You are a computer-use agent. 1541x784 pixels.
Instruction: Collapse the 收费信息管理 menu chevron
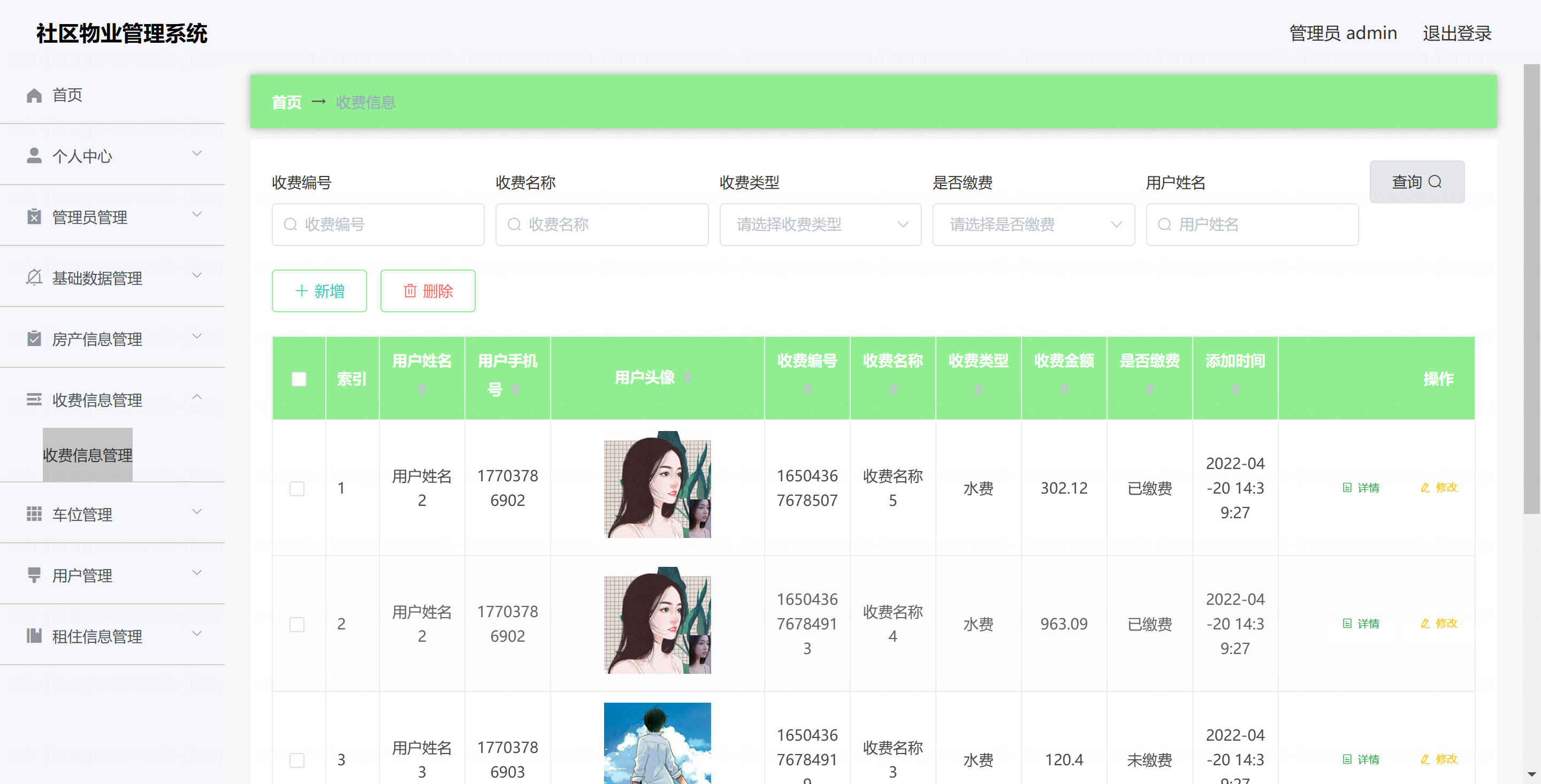pyautogui.click(x=197, y=397)
